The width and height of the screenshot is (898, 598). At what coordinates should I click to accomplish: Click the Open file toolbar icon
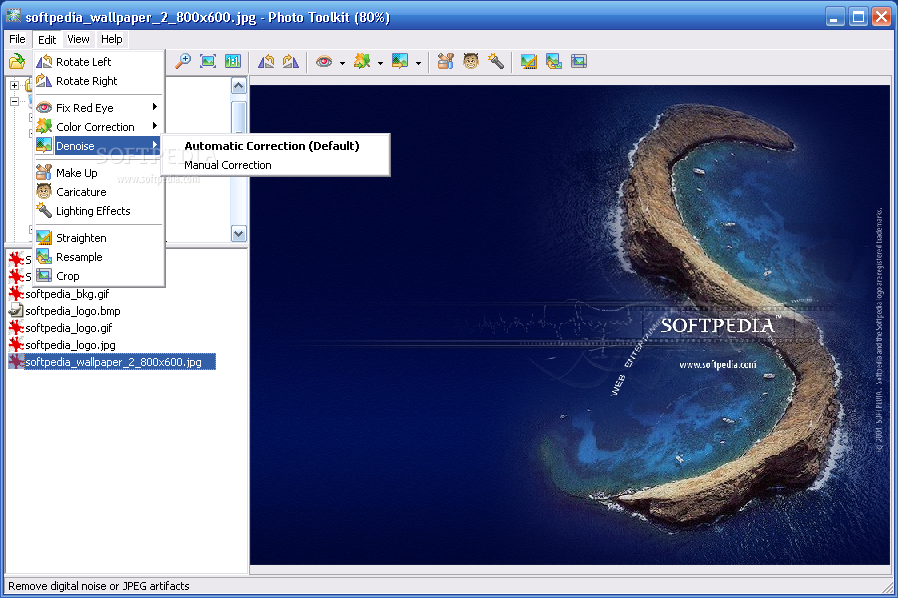[17, 61]
